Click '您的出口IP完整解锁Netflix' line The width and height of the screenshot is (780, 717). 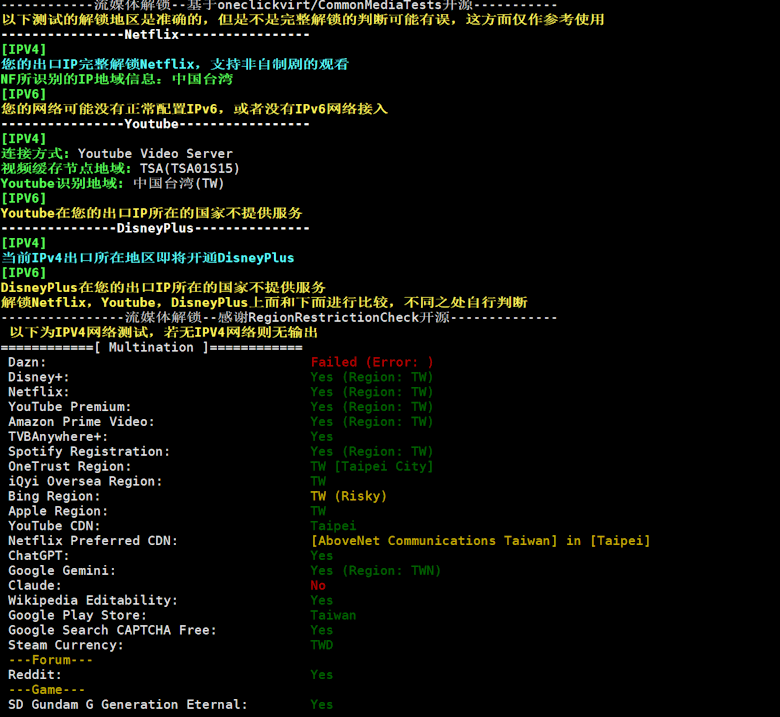pos(175,64)
